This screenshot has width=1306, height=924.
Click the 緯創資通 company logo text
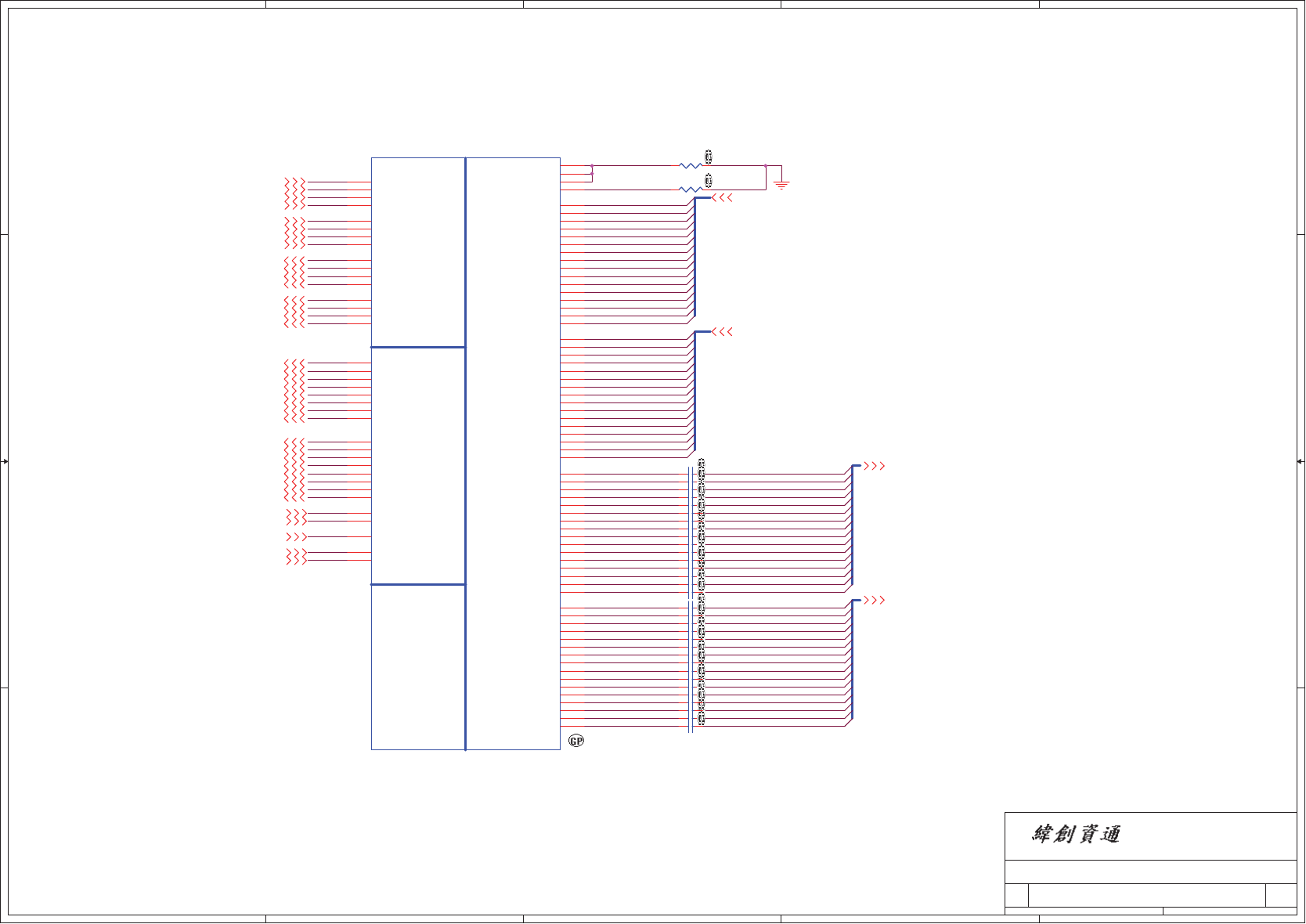click(1076, 835)
